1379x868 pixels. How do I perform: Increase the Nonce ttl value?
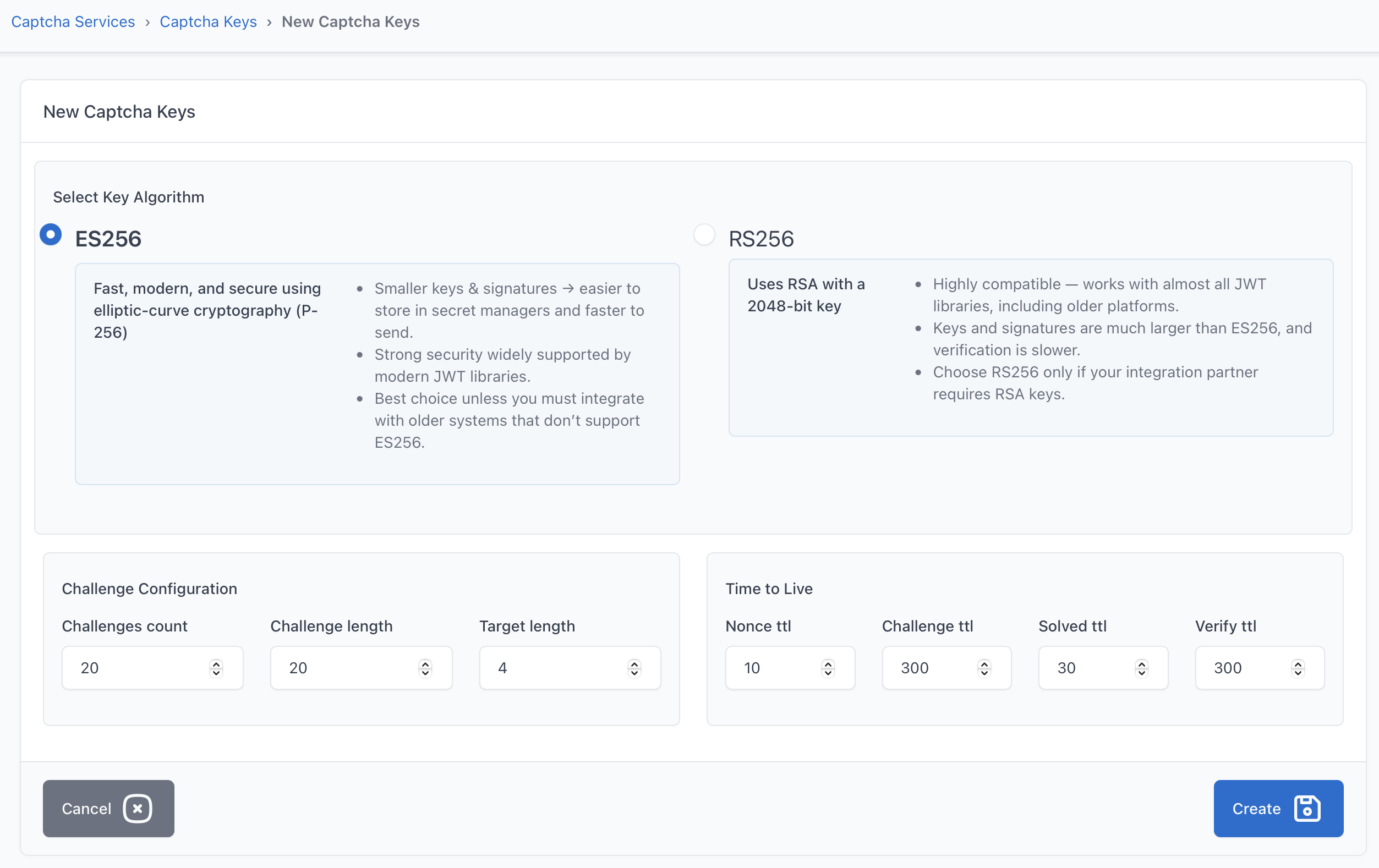828,663
